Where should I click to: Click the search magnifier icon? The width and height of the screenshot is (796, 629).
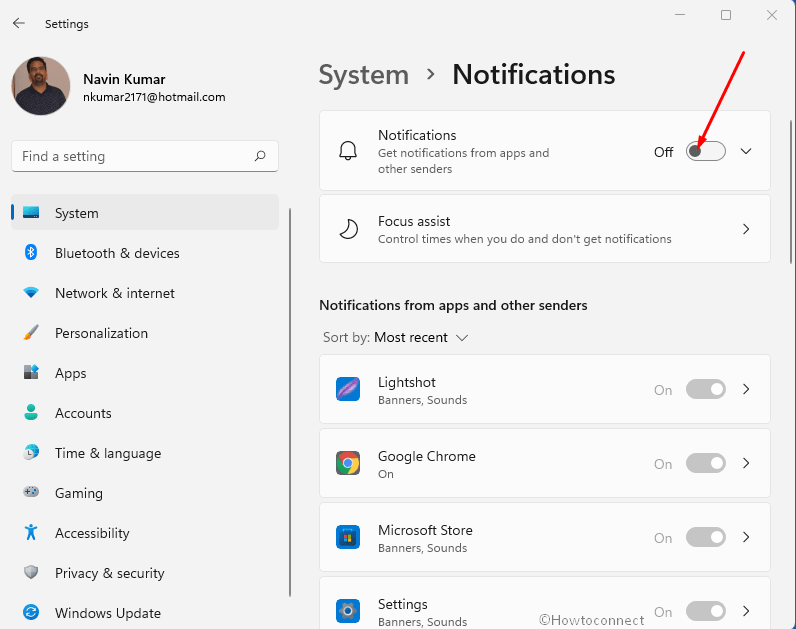(x=260, y=156)
